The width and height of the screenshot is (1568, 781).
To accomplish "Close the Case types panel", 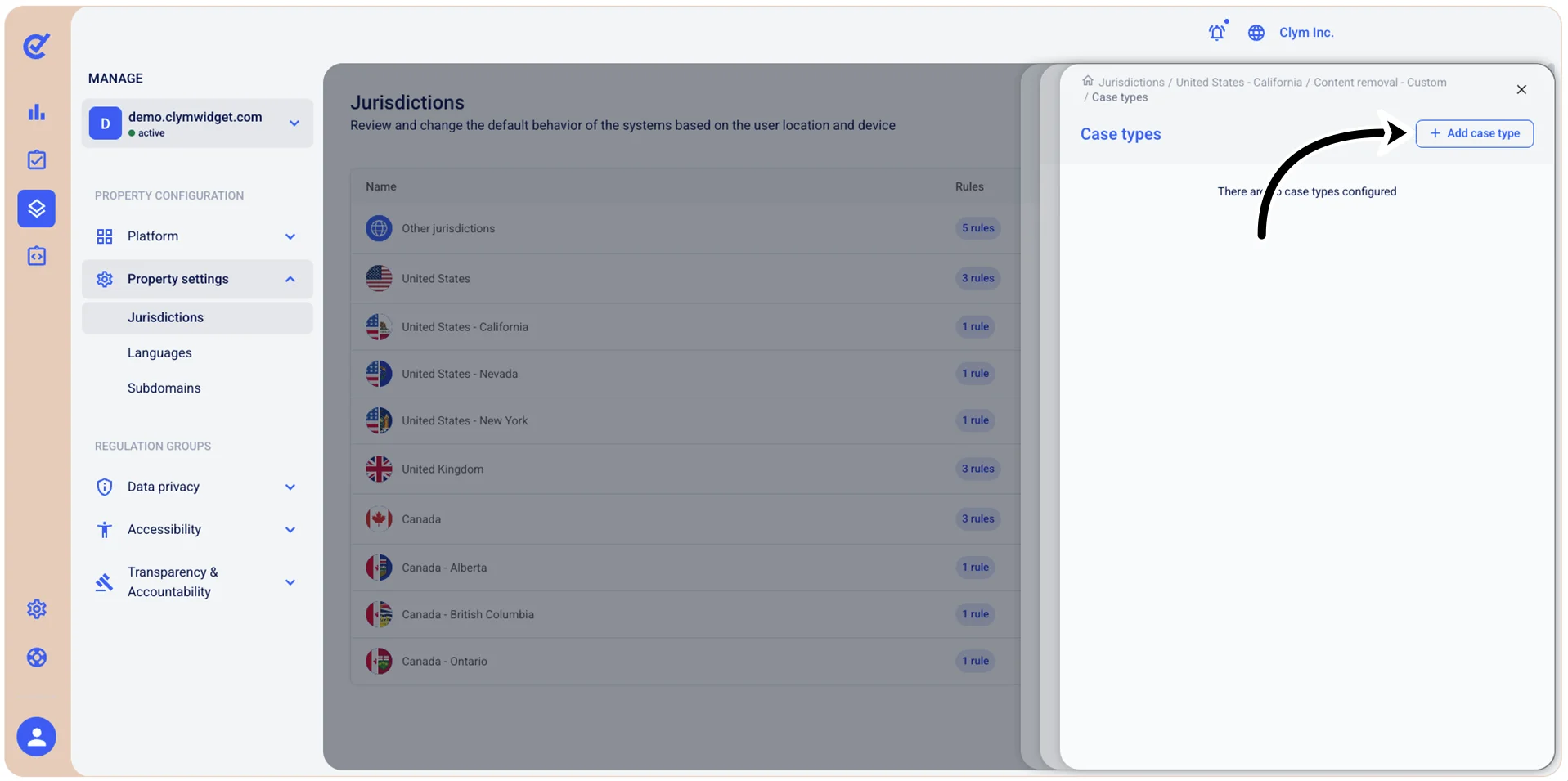I will tap(1521, 90).
